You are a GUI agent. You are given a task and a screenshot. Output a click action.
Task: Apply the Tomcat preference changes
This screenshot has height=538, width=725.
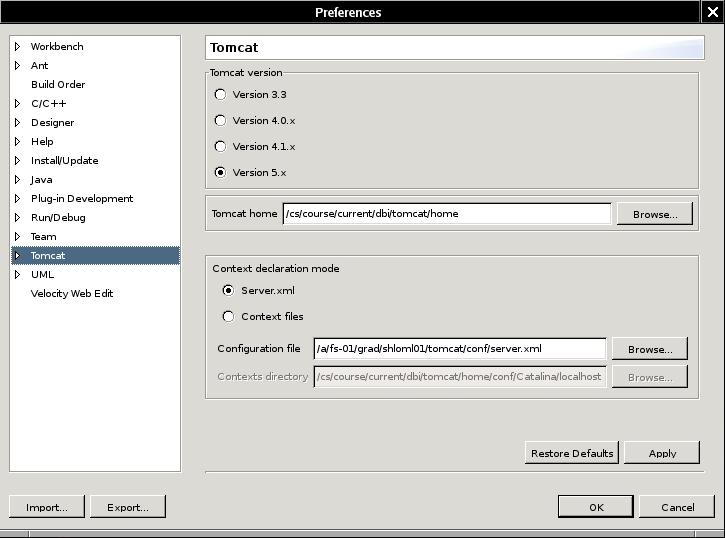click(662, 453)
